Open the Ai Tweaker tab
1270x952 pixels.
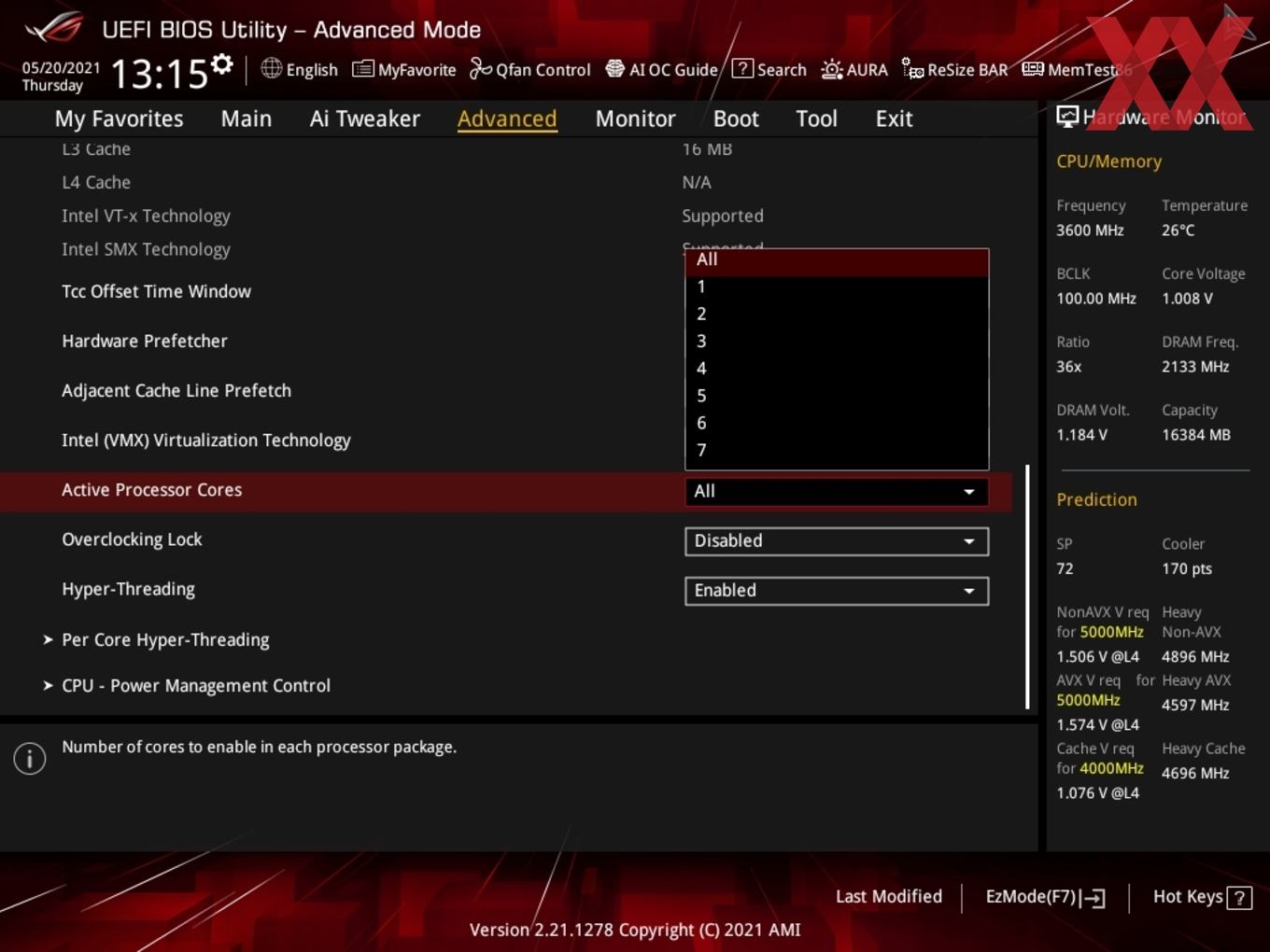point(365,119)
